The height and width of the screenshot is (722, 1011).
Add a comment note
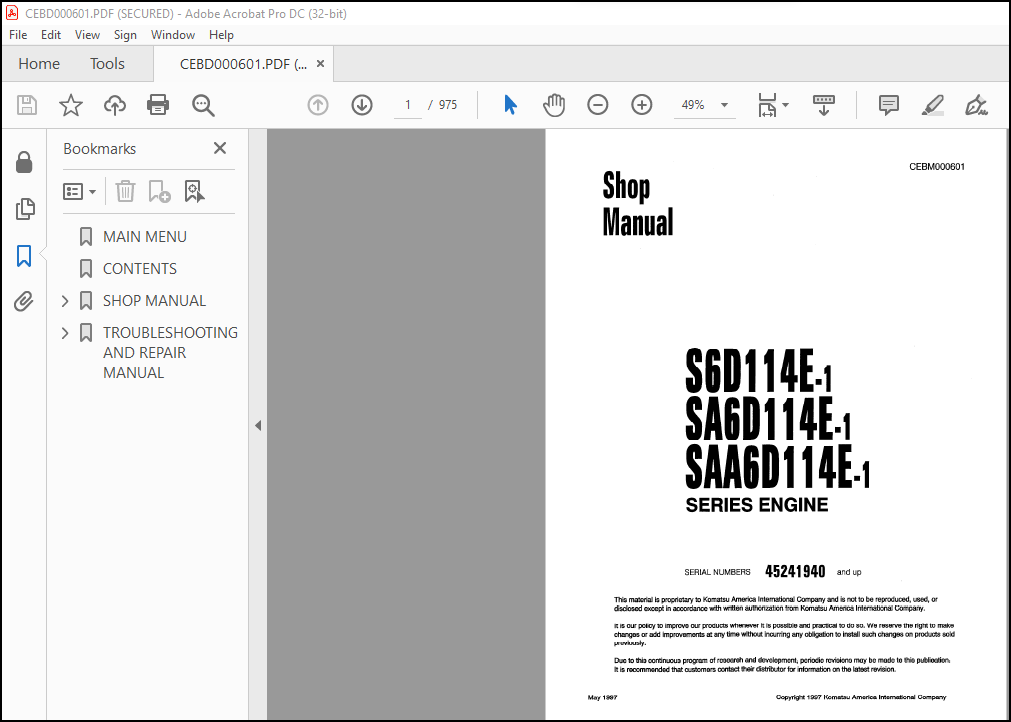889,104
